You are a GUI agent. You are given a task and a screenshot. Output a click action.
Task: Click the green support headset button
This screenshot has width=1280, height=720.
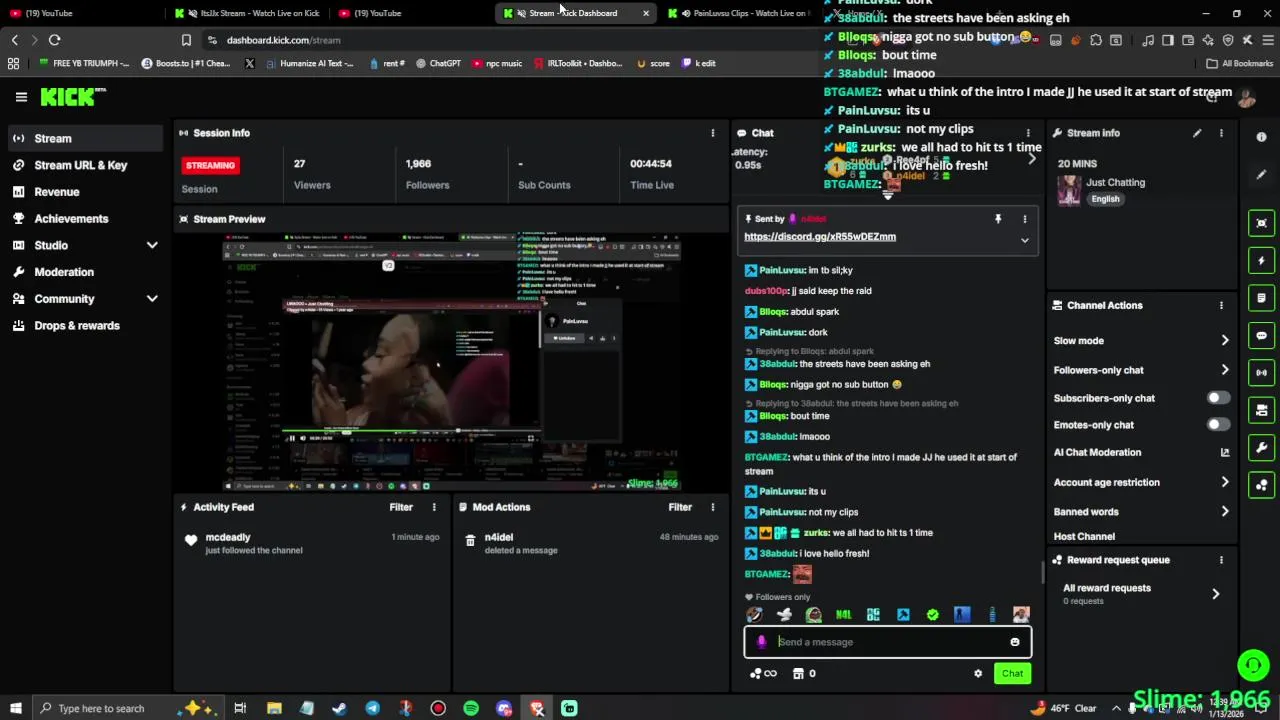[1253, 665]
